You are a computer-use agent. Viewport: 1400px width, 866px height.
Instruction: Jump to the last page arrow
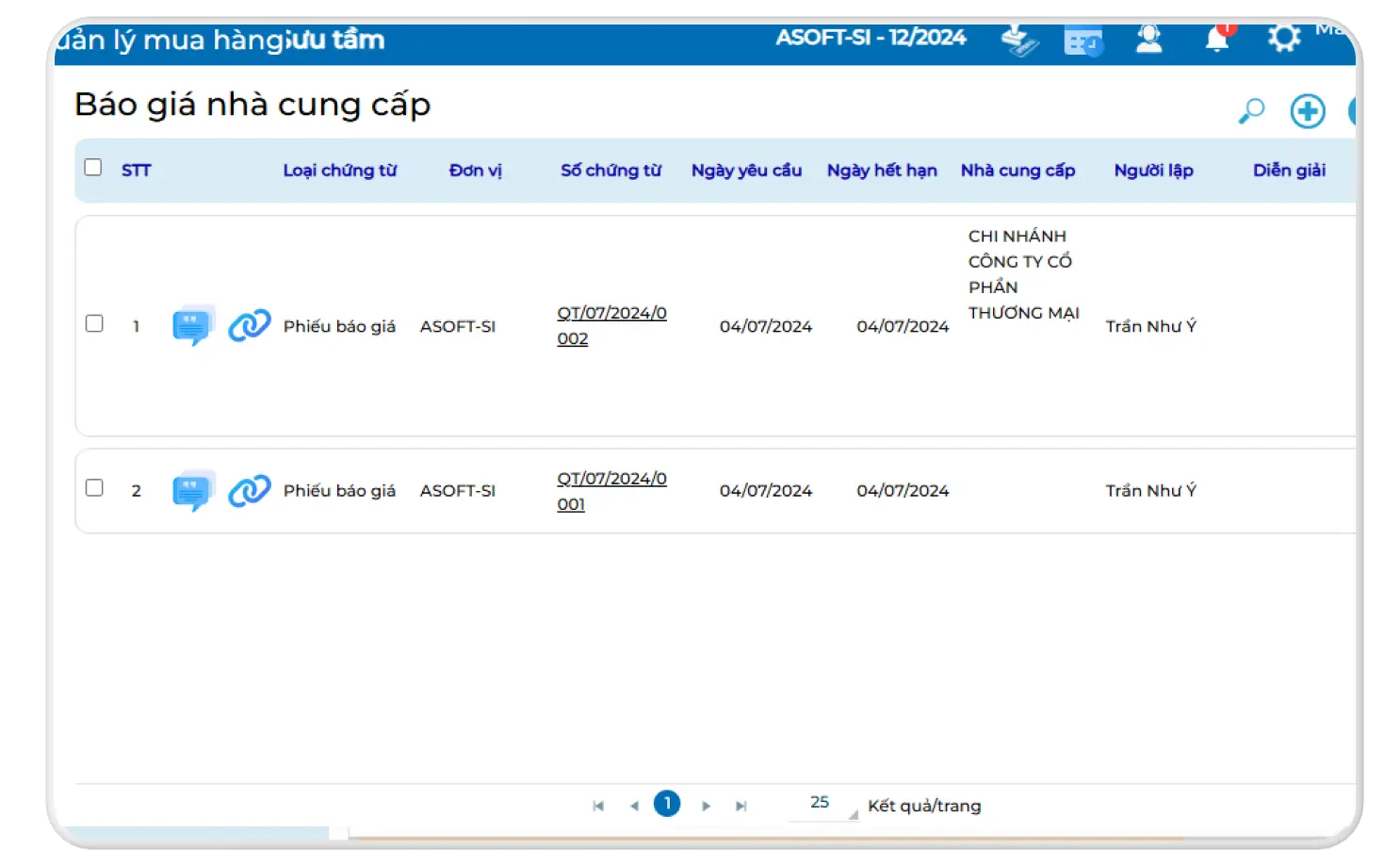pos(741,806)
